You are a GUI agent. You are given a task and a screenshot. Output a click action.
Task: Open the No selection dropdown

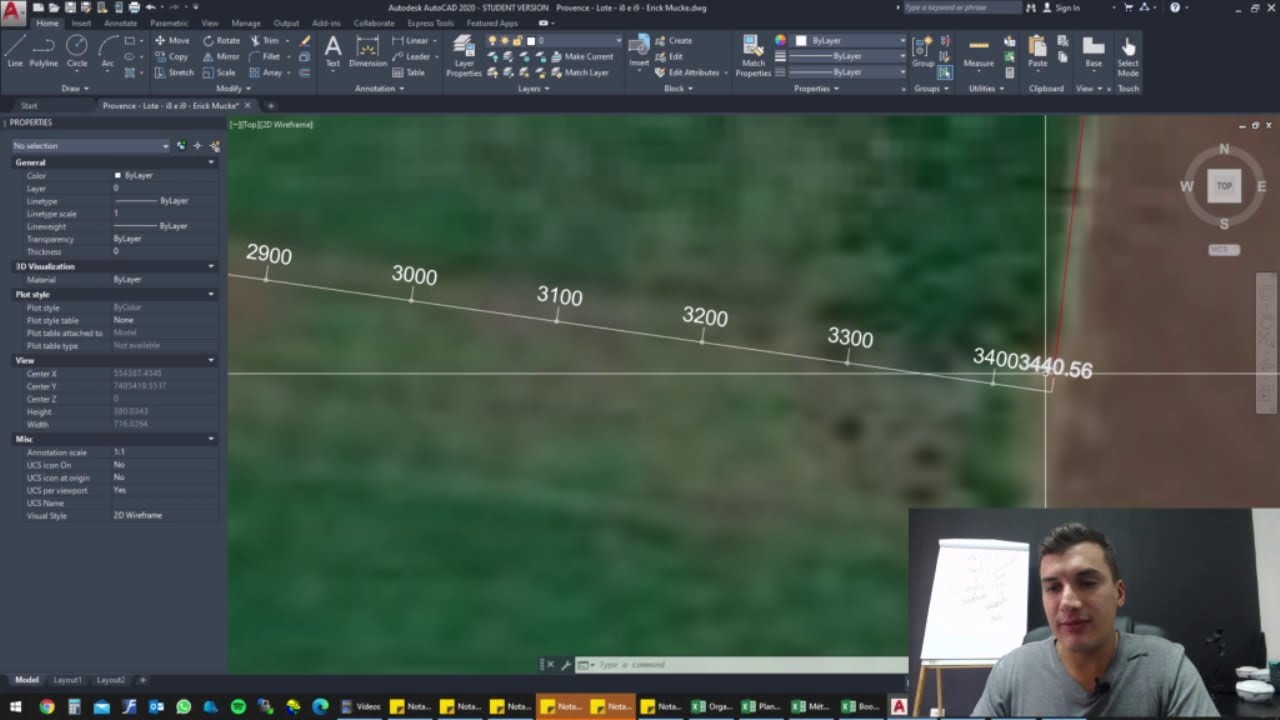pyautogui.click(x=91, y=146)
